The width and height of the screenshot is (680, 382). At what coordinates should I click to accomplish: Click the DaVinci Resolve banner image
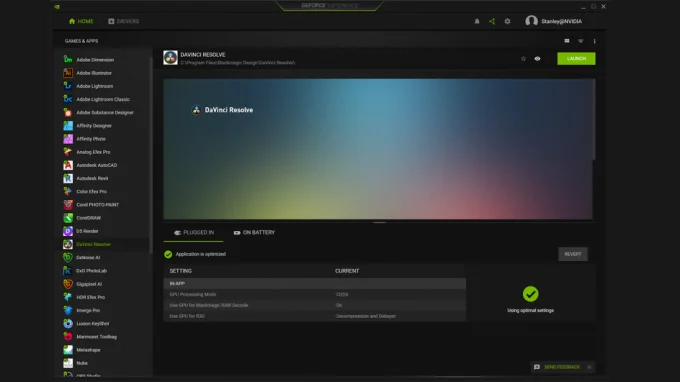pos(378,149)
